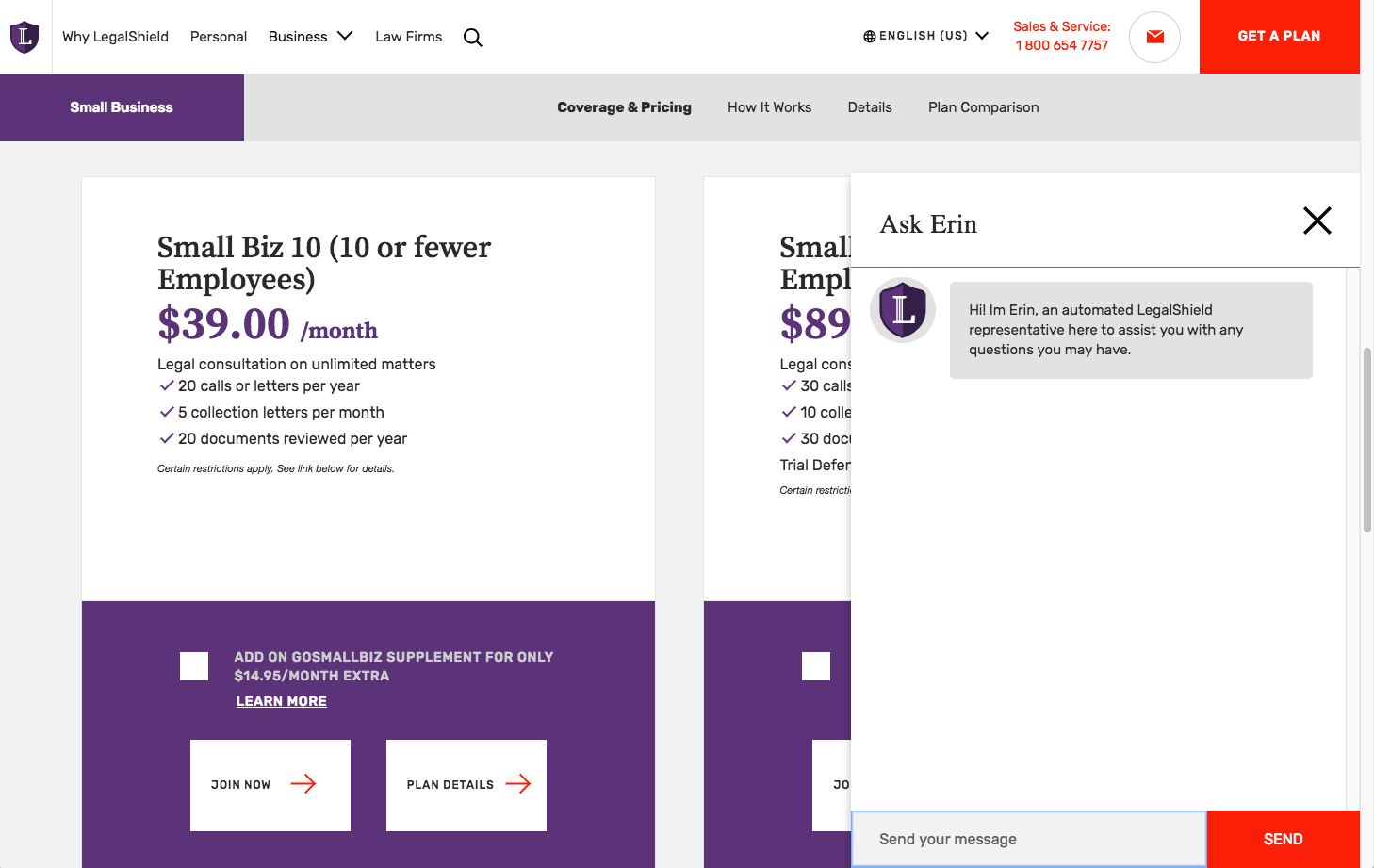Click the ADD ON GOSMALLBIZ SUPPLEMENT text
The height and width of the screenshot is (868, 1374).
coord(394,666)
